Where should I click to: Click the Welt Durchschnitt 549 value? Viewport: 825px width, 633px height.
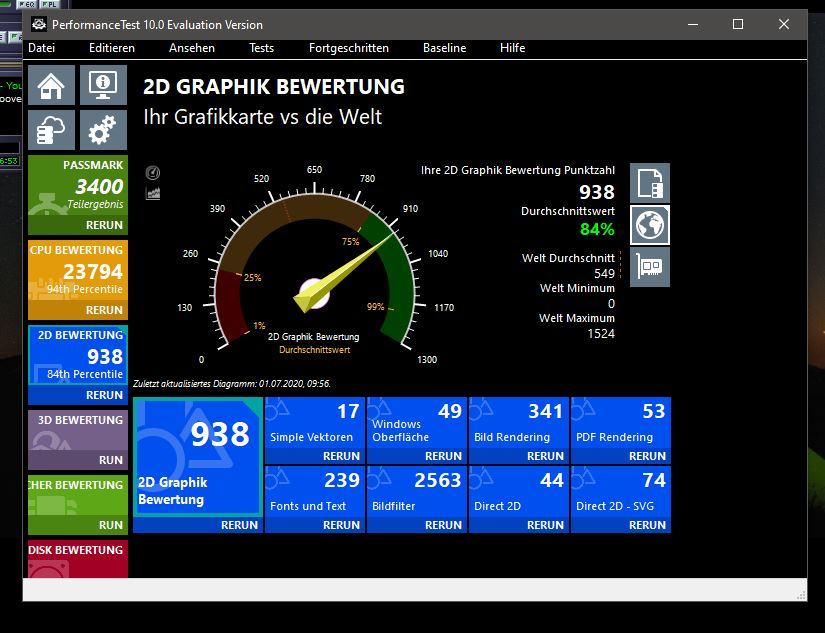pos(604,274)
